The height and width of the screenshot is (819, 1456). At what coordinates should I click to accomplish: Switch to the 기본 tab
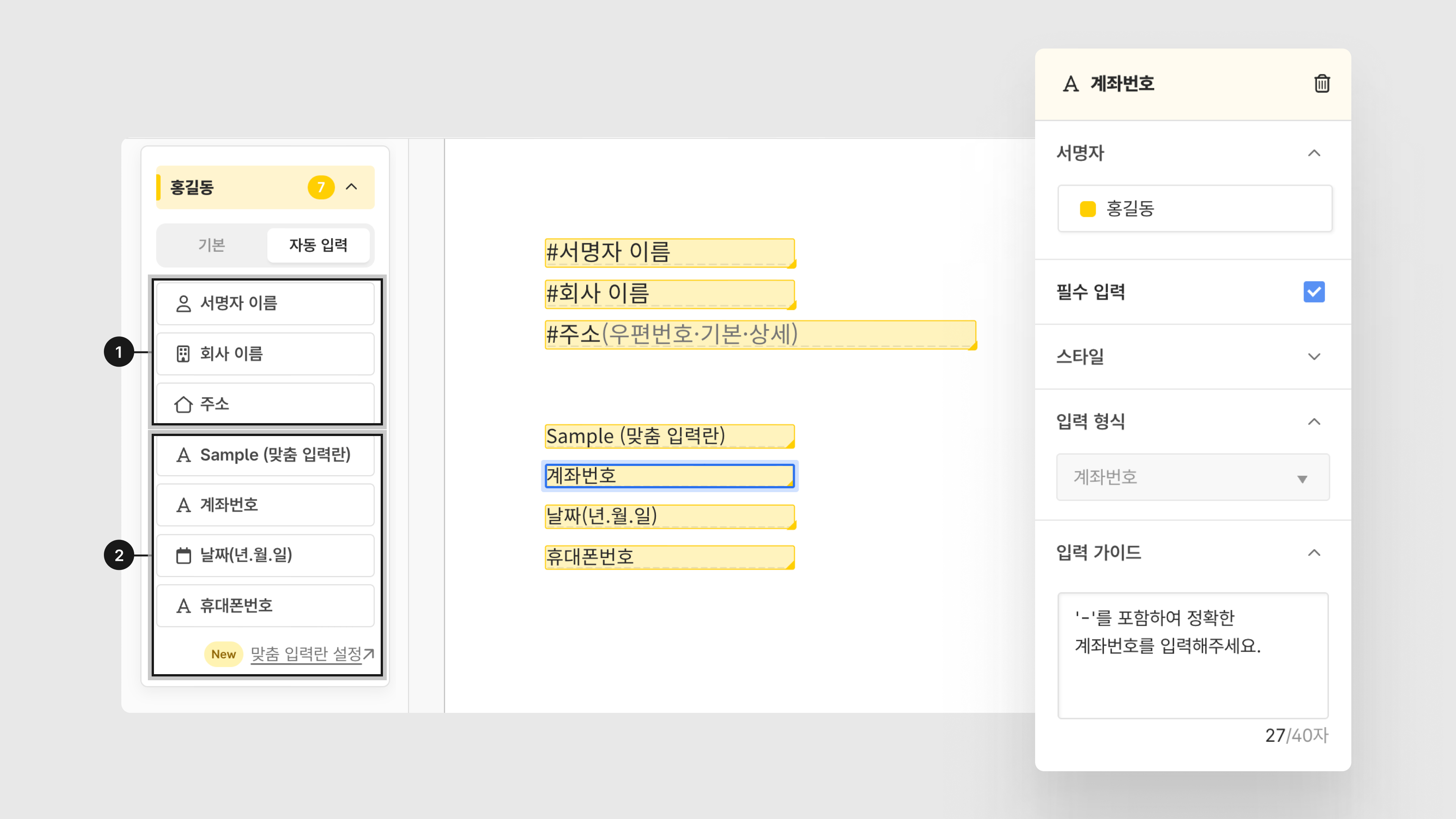pyautogui.click(x=212, y=245)
